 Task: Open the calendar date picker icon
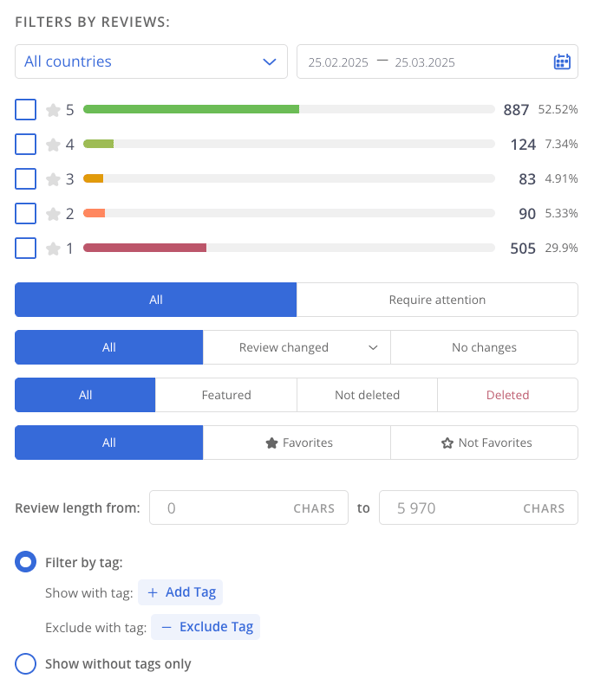pyautogui.click(x=562, y=61)
